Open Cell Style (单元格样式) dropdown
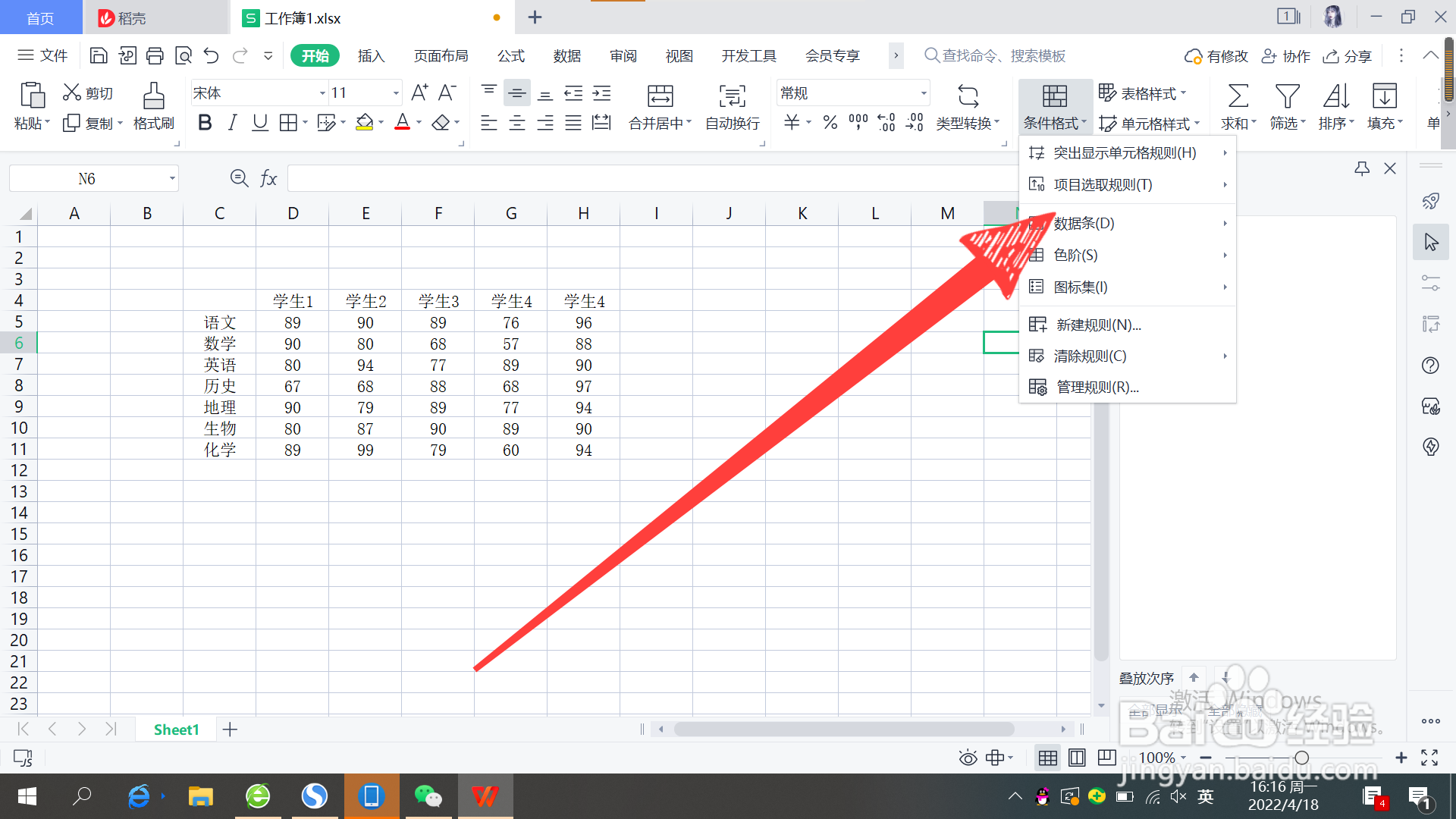This screenshot has height=819, width=1456. click(x=1149, y=124)
